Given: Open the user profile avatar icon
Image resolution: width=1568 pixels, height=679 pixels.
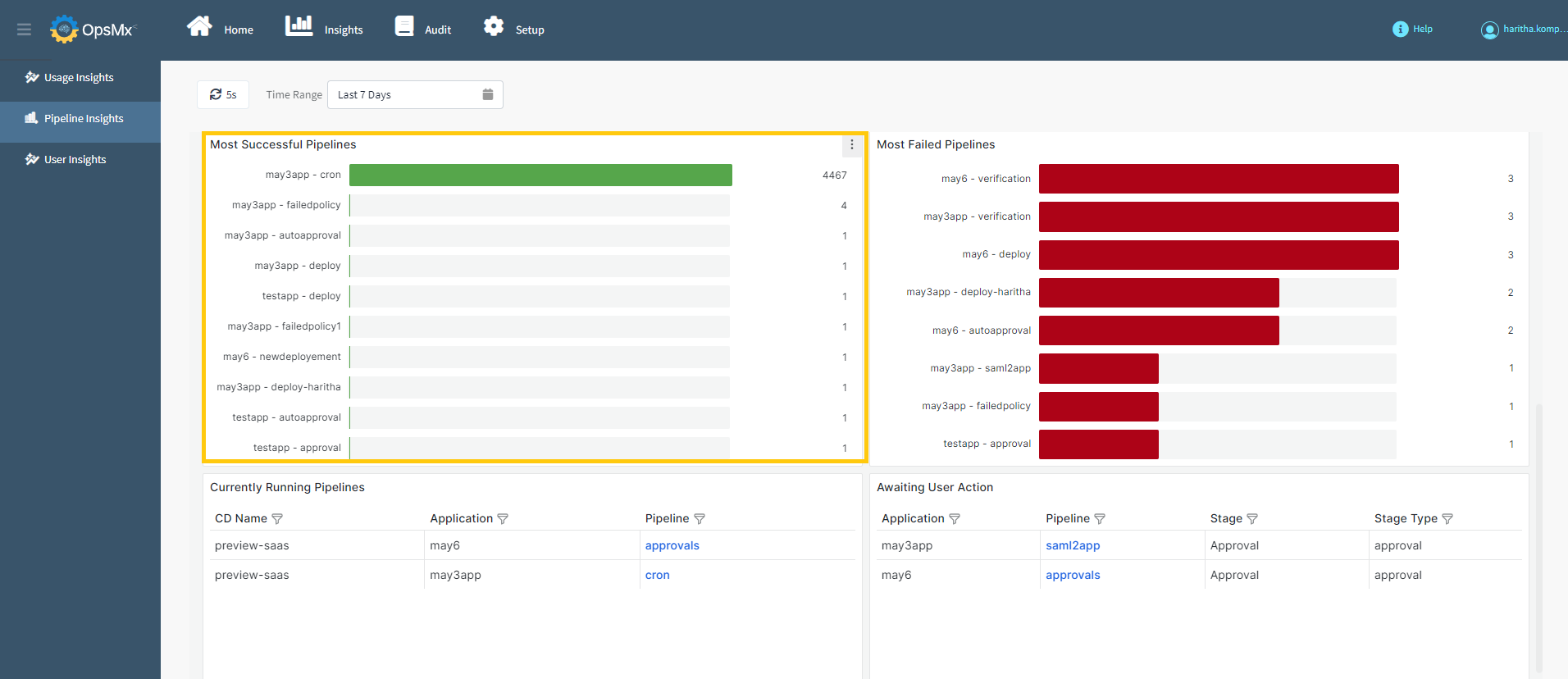Looking at the screenshot, I should point(1489,30).
